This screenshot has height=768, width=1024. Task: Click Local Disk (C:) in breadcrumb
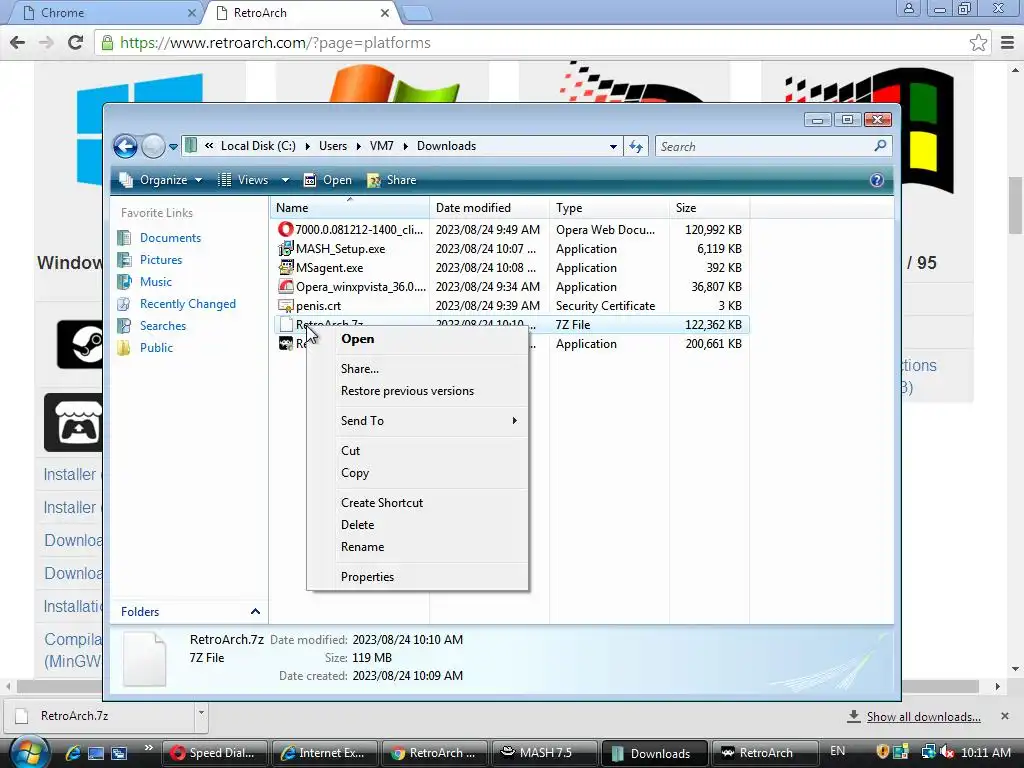click(x=258, y=146)
